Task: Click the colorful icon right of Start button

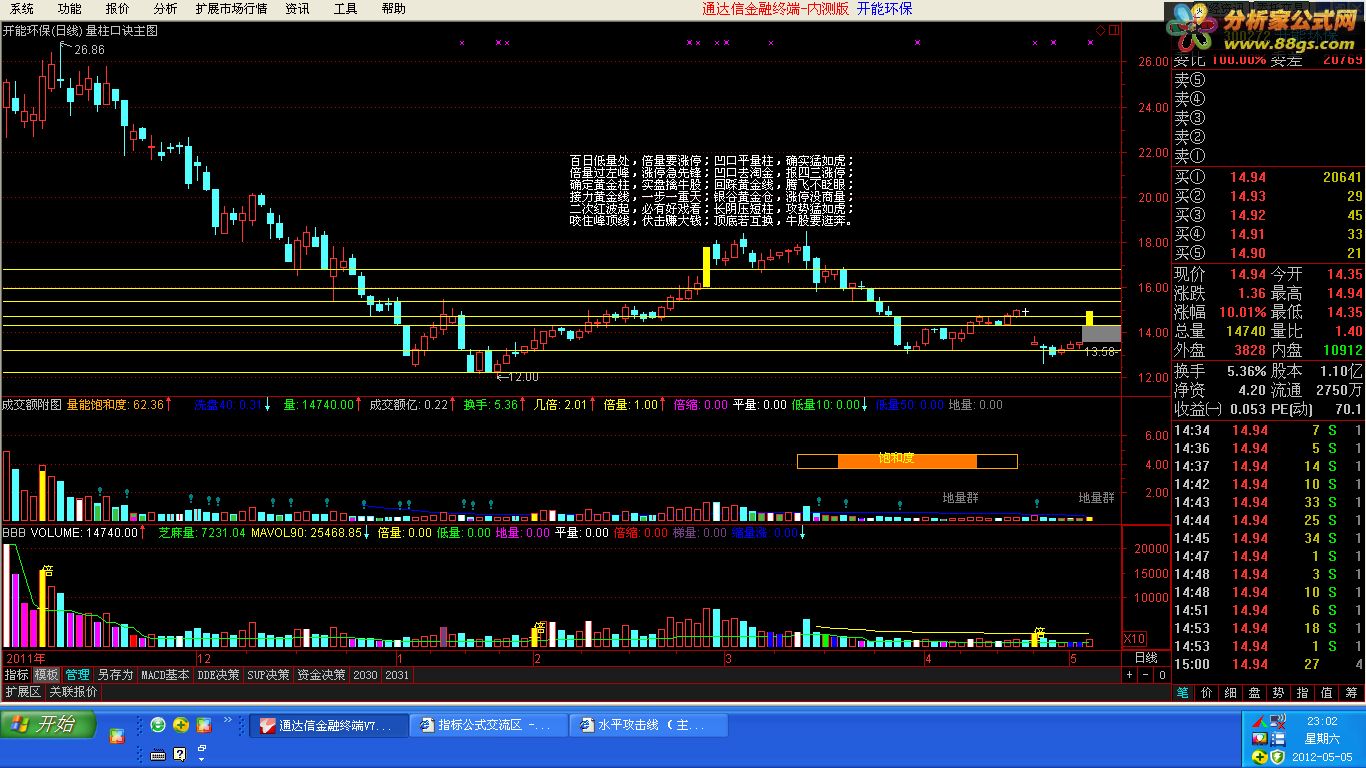Action: (117, 738)
